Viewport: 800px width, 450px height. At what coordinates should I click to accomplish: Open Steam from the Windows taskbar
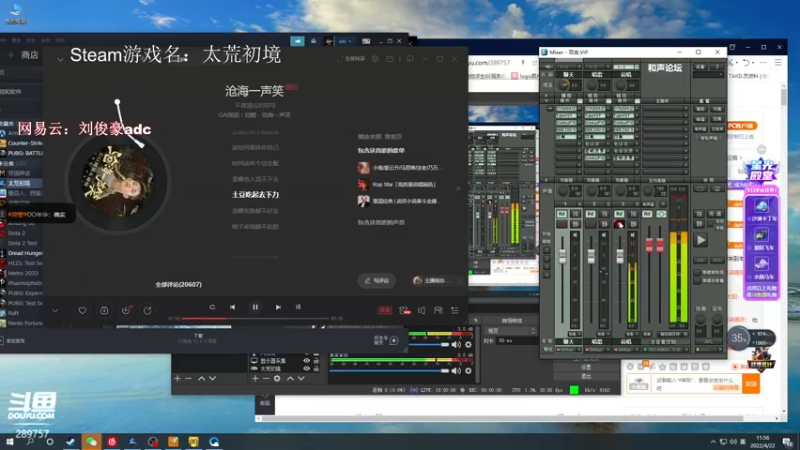click(x=71, y=441)
